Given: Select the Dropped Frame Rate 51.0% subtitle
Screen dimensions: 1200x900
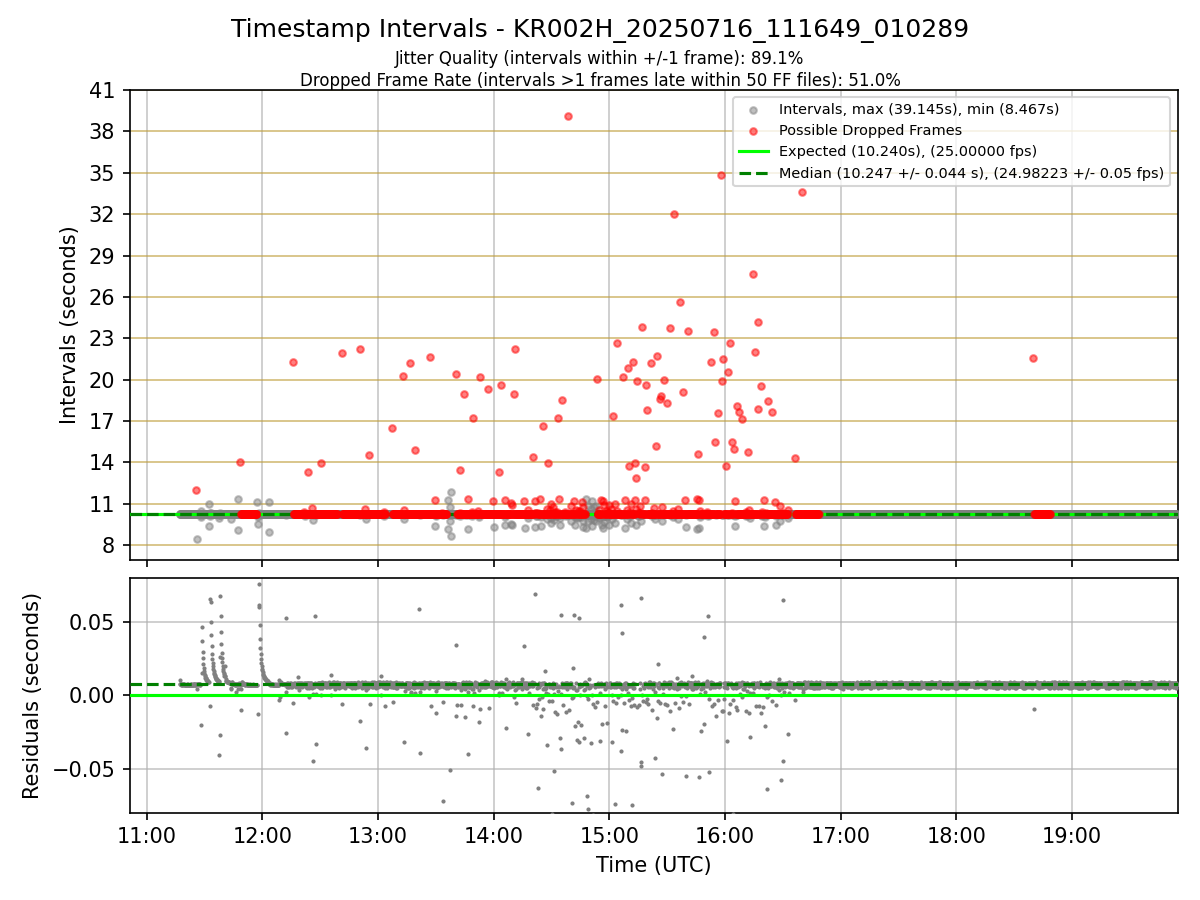Looking at the screenshot, I should click(x=600, y=80).
